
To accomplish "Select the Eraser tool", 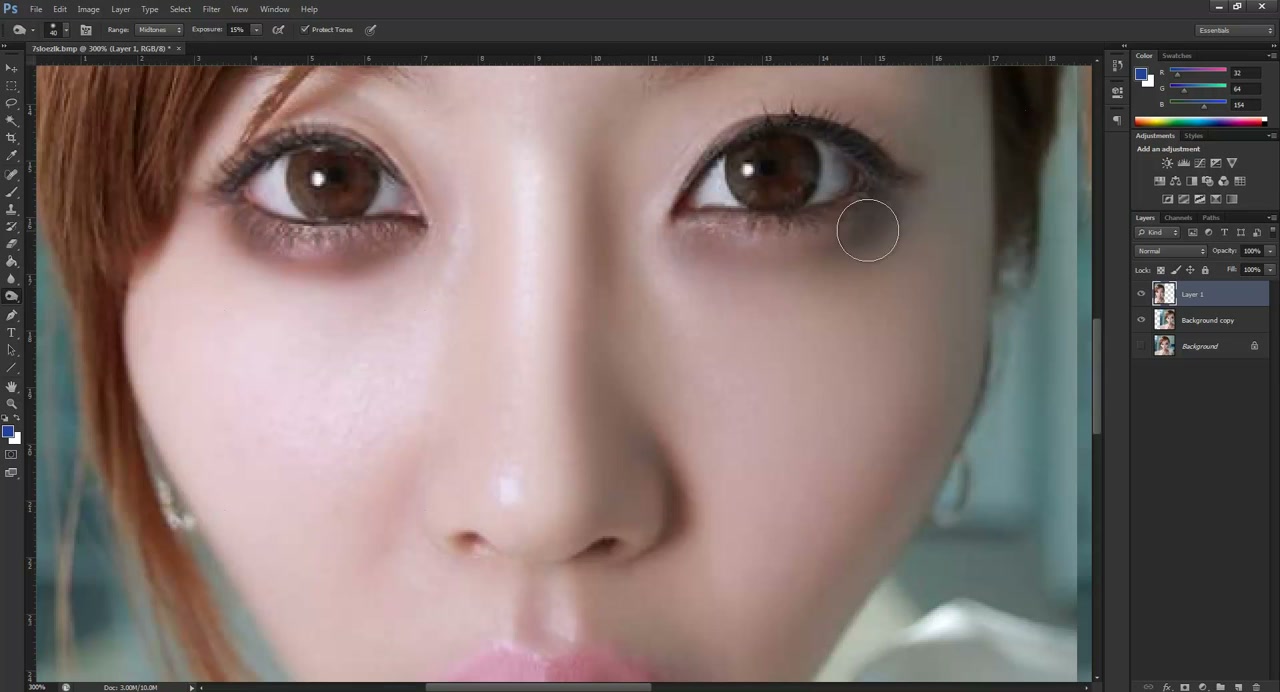I will [12, 244].
